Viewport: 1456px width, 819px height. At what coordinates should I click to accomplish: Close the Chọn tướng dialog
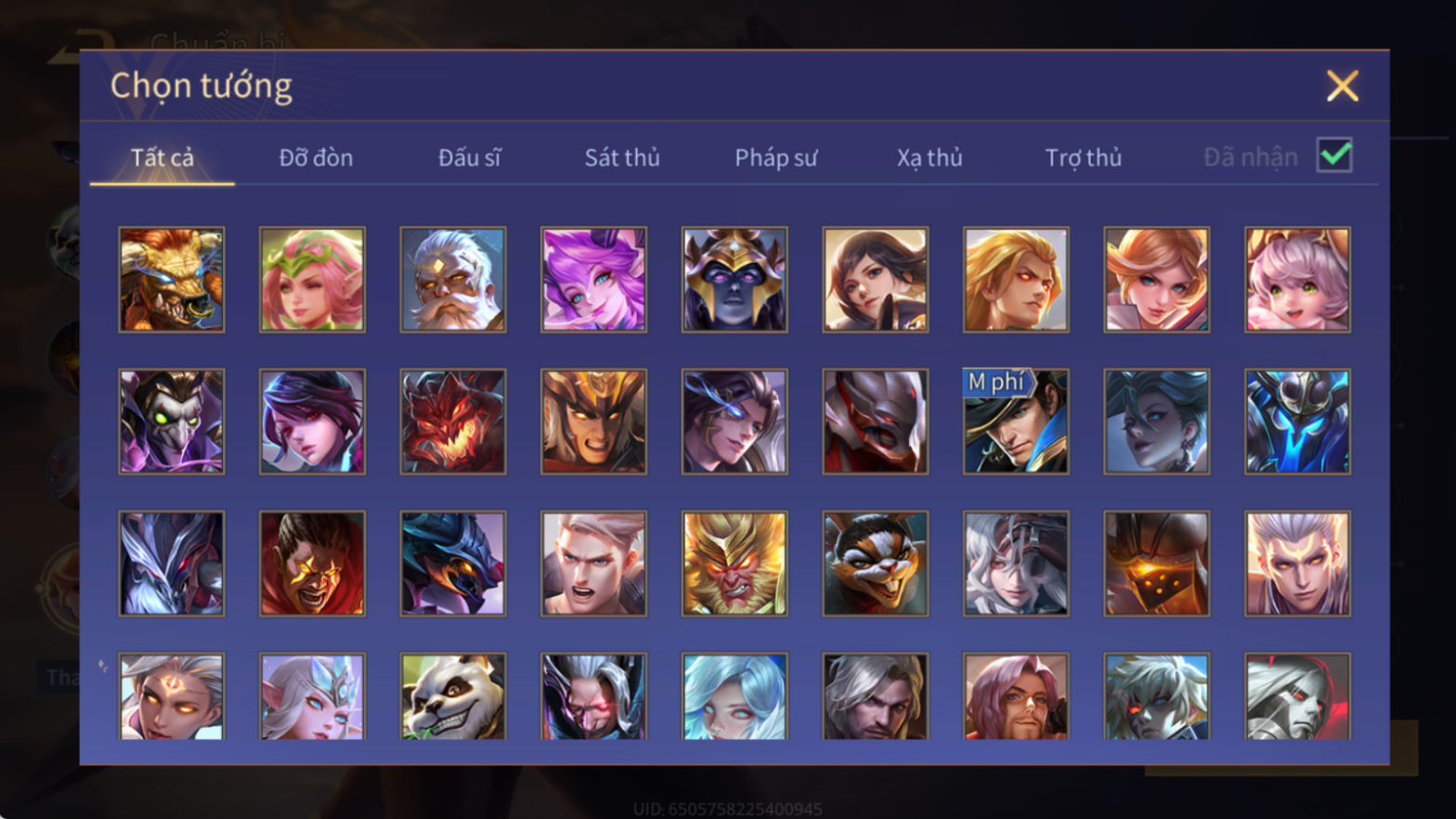[1342, 86]
